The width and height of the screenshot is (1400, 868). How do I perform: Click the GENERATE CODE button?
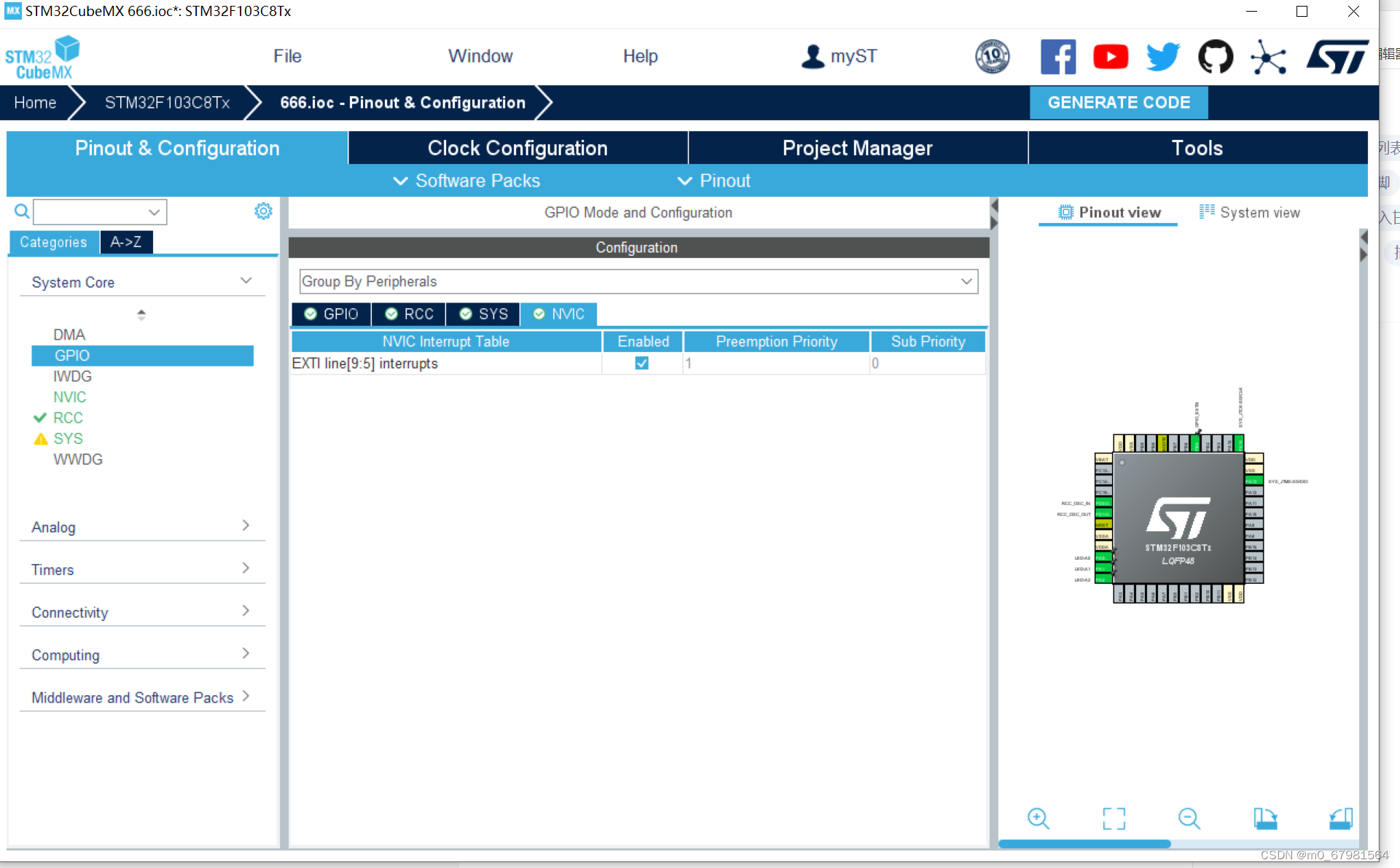click(x=1119, y=103)
